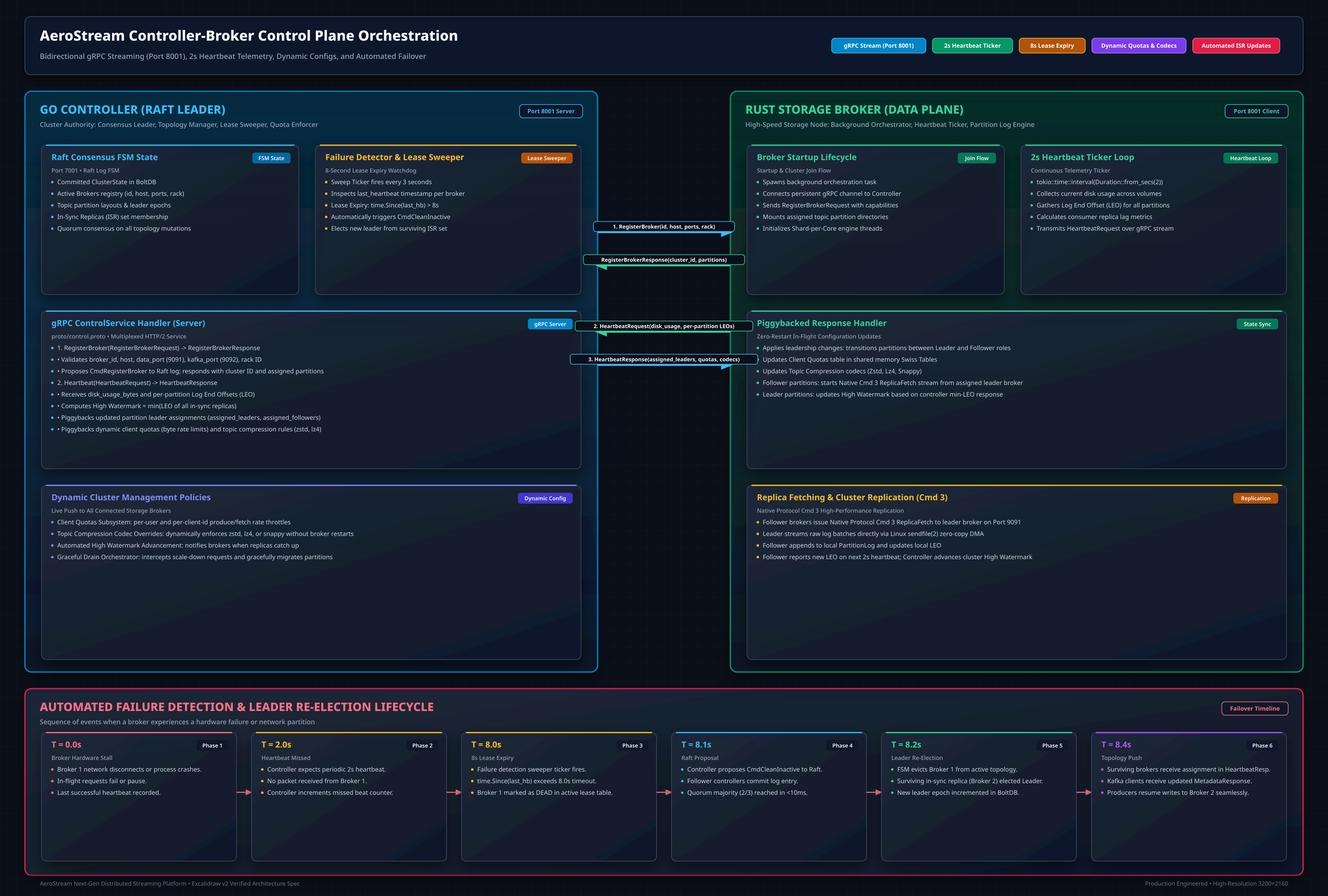This screenshot has height=896, width=1328.
Task: Click the T = 8.0s timestamp
Action: (x=486, y=745)
